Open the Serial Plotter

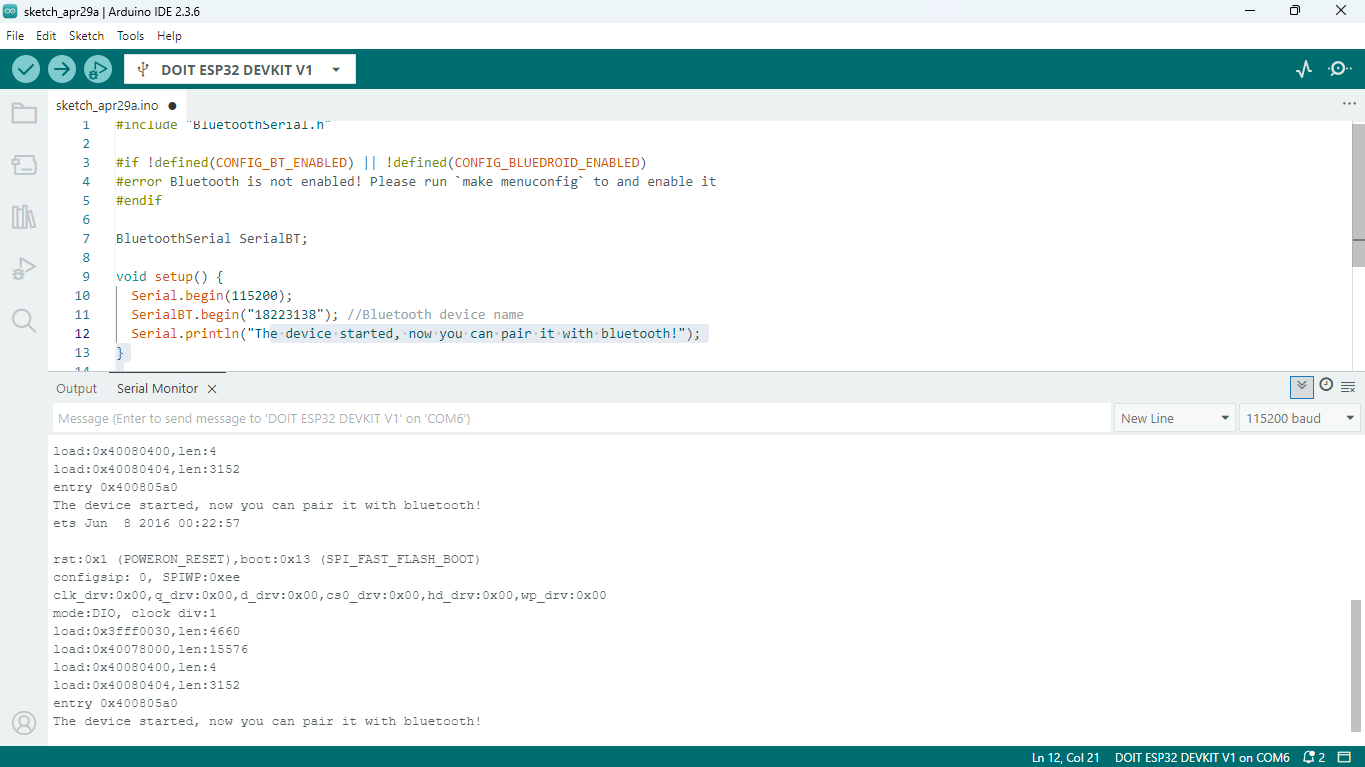(1304, 69)
